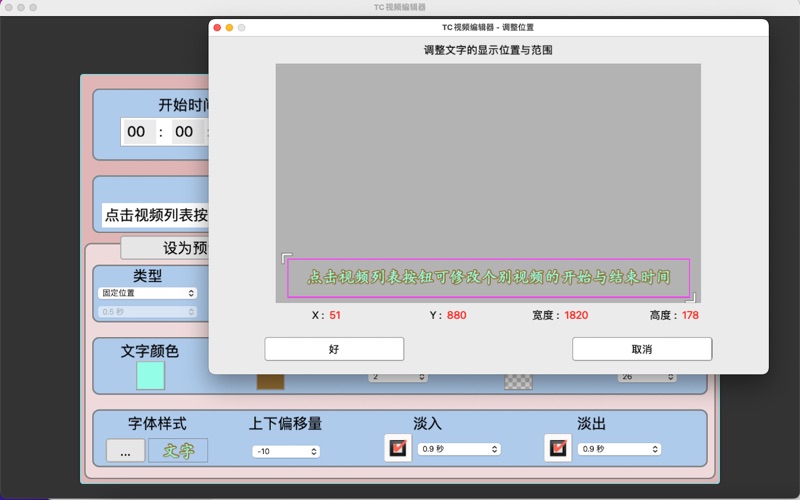Toggle the 淡出 fade-out checkbox
Image resolution: width=800 pixels, height=500 pixels.
[x=558, y=448]
